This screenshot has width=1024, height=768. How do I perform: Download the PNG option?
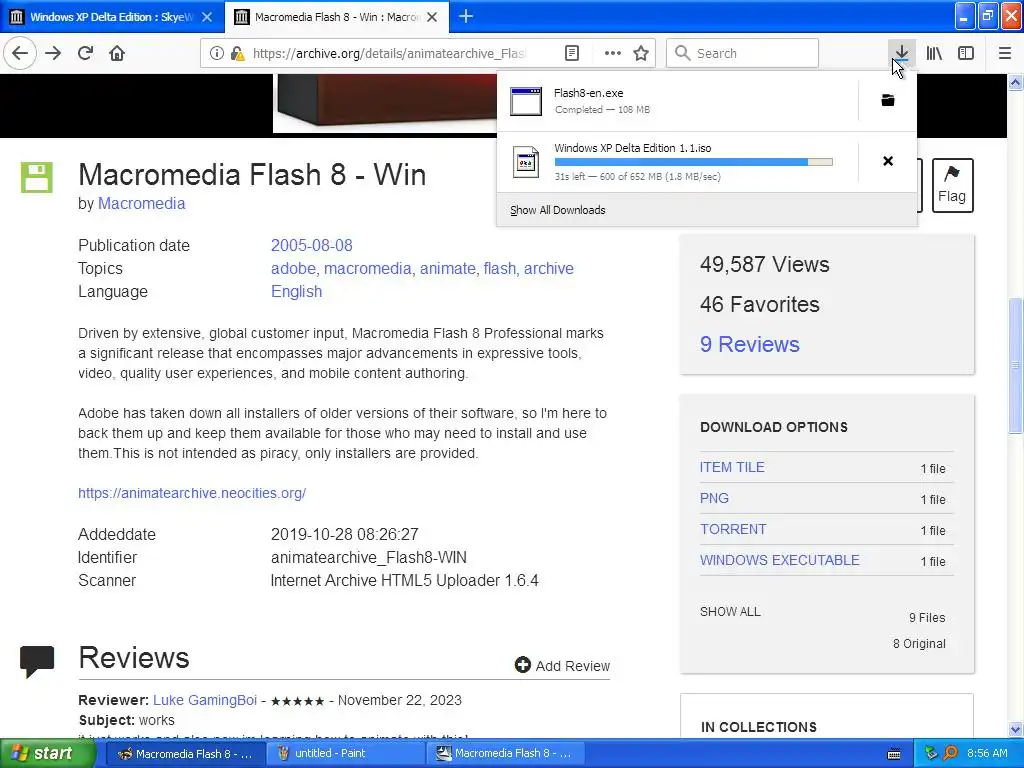(714, 498)
